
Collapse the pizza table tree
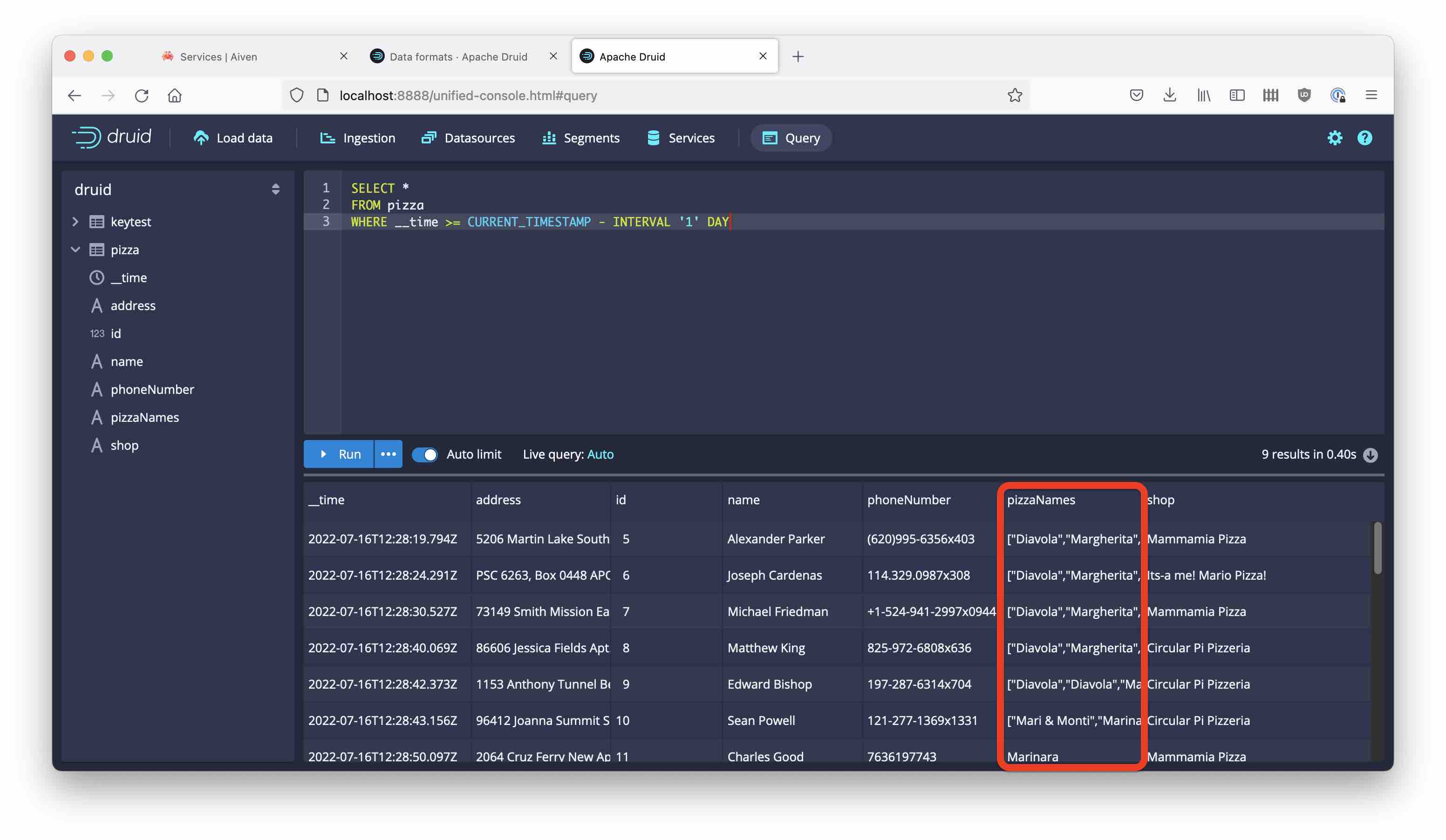point(75,250)
